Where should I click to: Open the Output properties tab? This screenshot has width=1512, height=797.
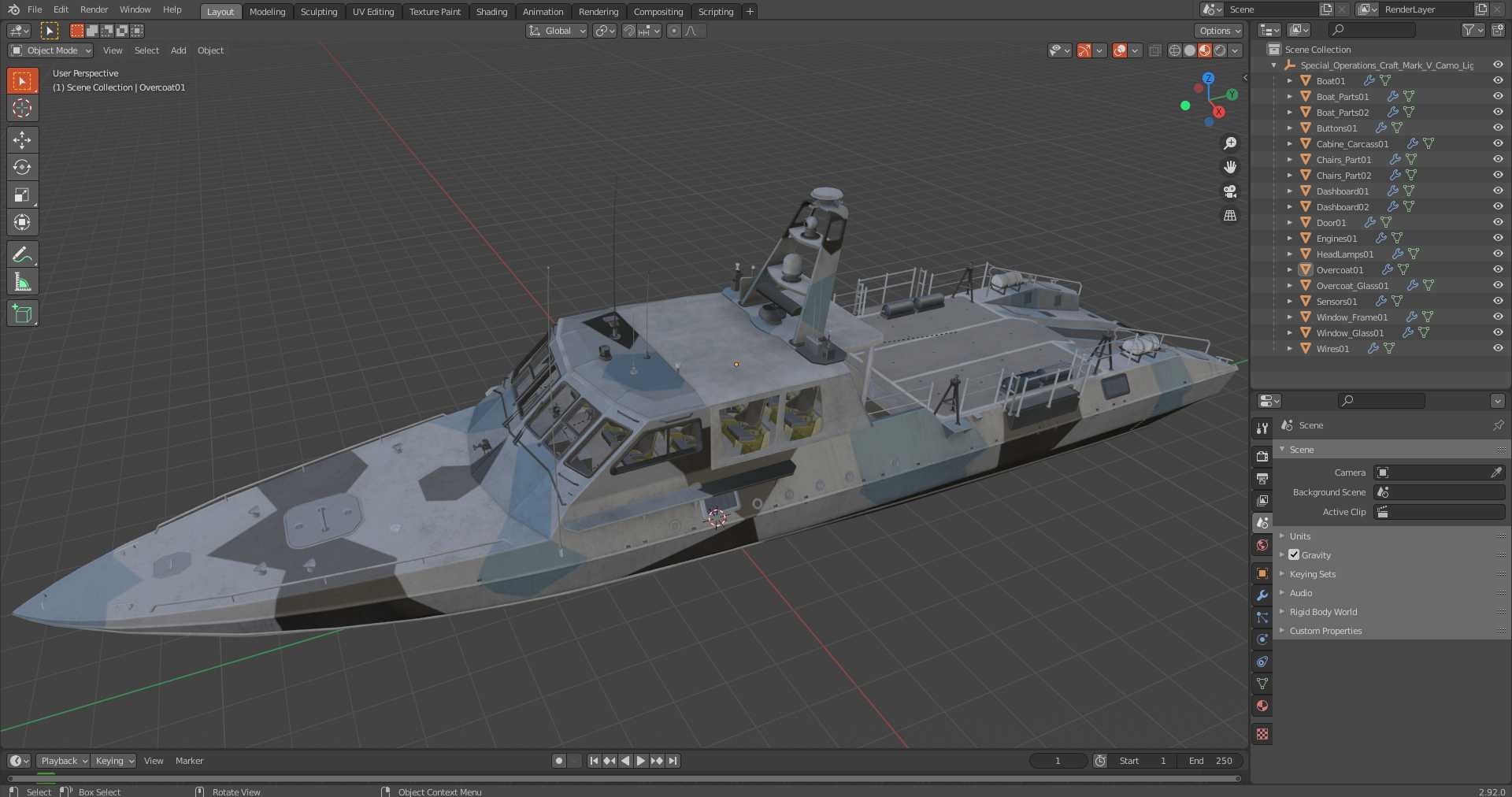pos(1262,478)
